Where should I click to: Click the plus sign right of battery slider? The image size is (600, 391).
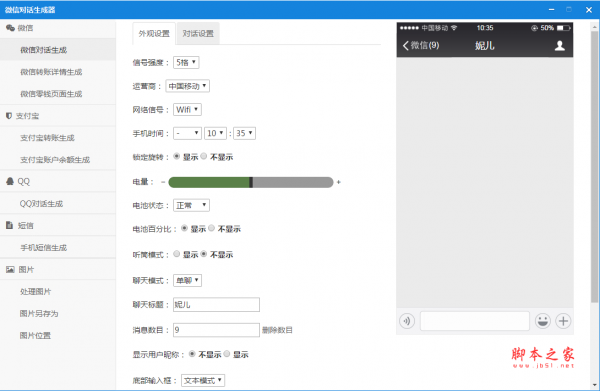pyautogui.click(x=338, y=182)
